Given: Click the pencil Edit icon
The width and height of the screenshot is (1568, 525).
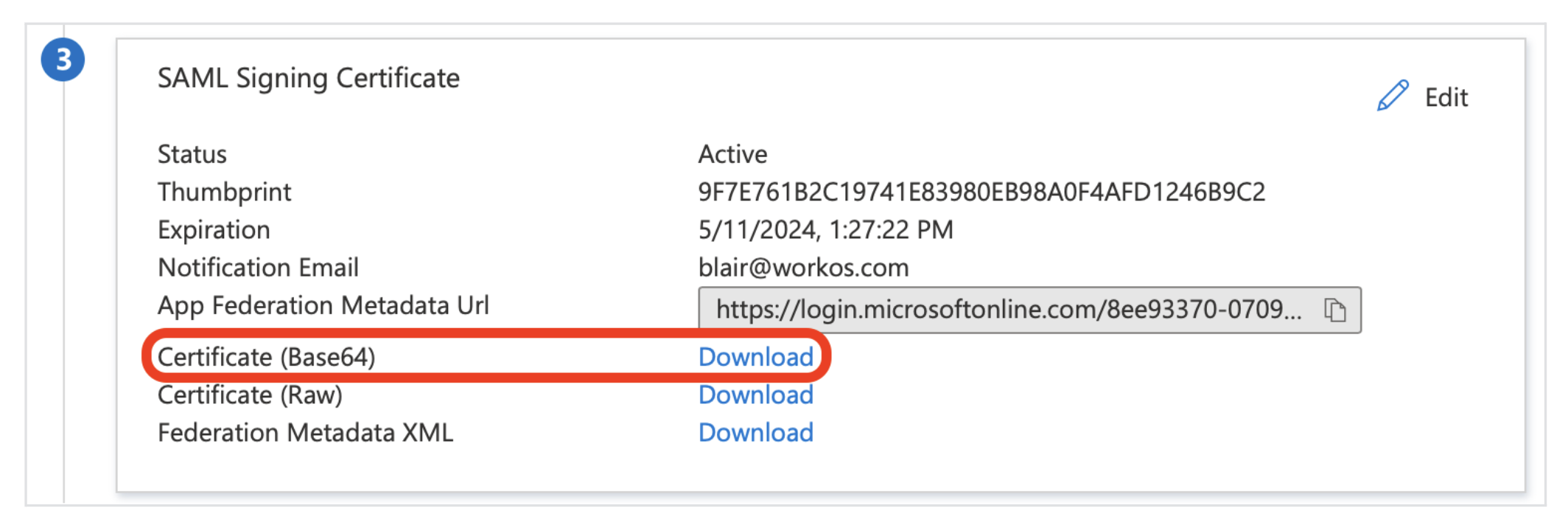Looking at the screenshot, I should click(x=1393, y=96).
